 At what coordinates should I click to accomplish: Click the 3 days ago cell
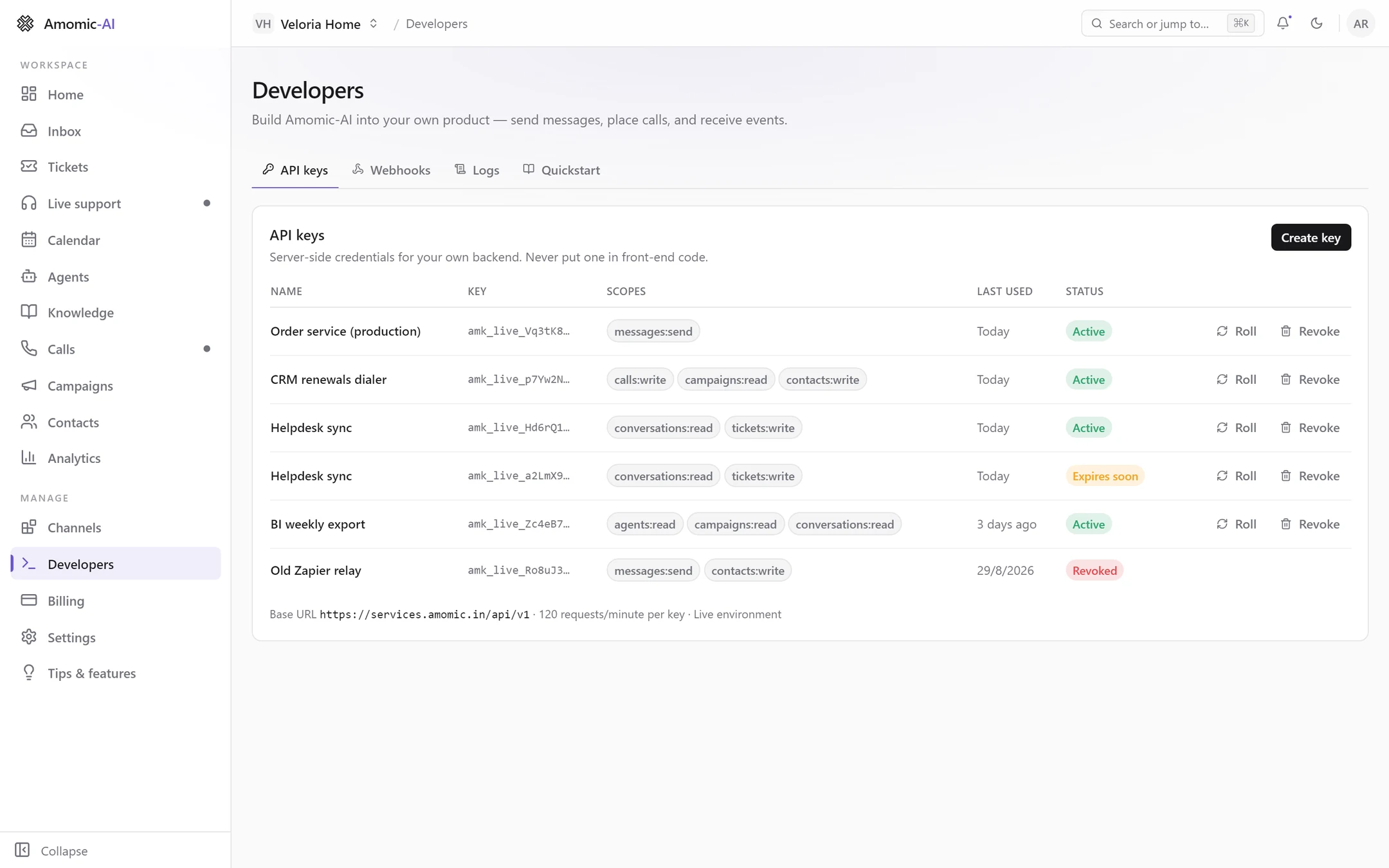(x=1006, y=525)
